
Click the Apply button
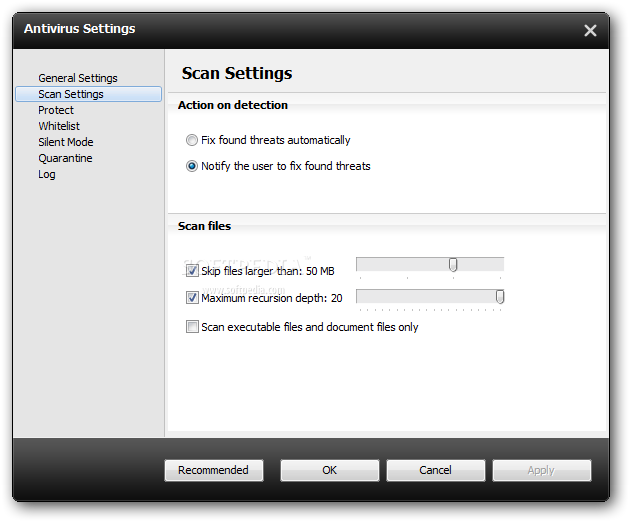(x=542, y=470)
